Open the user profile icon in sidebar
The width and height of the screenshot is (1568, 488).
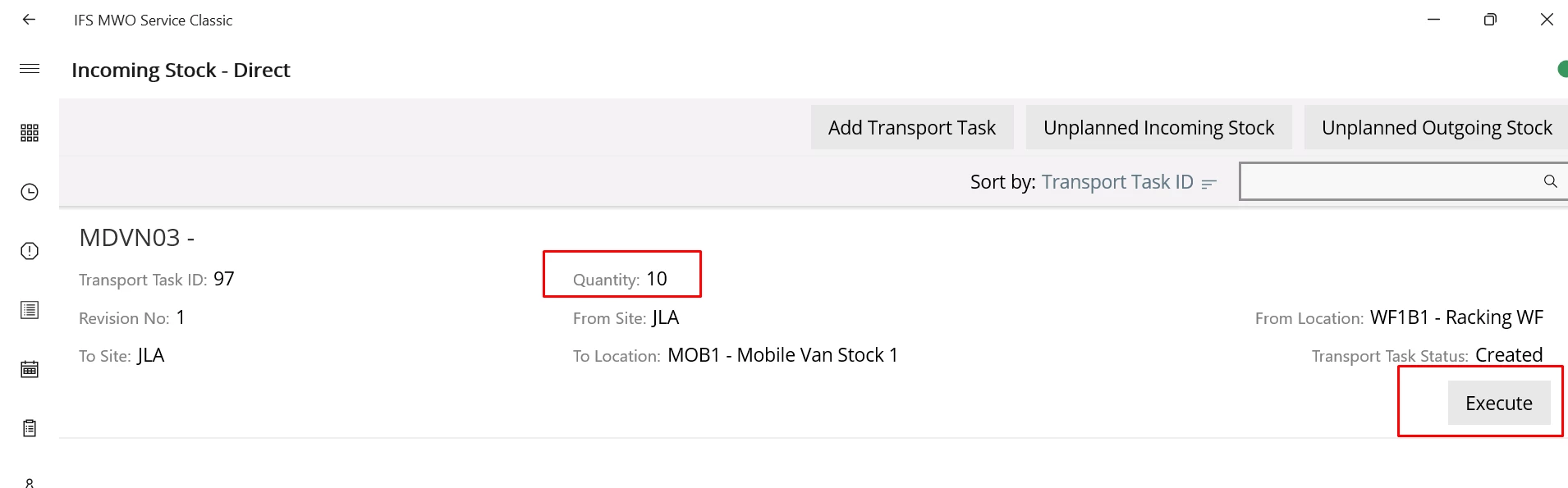[x=30, y=482]
